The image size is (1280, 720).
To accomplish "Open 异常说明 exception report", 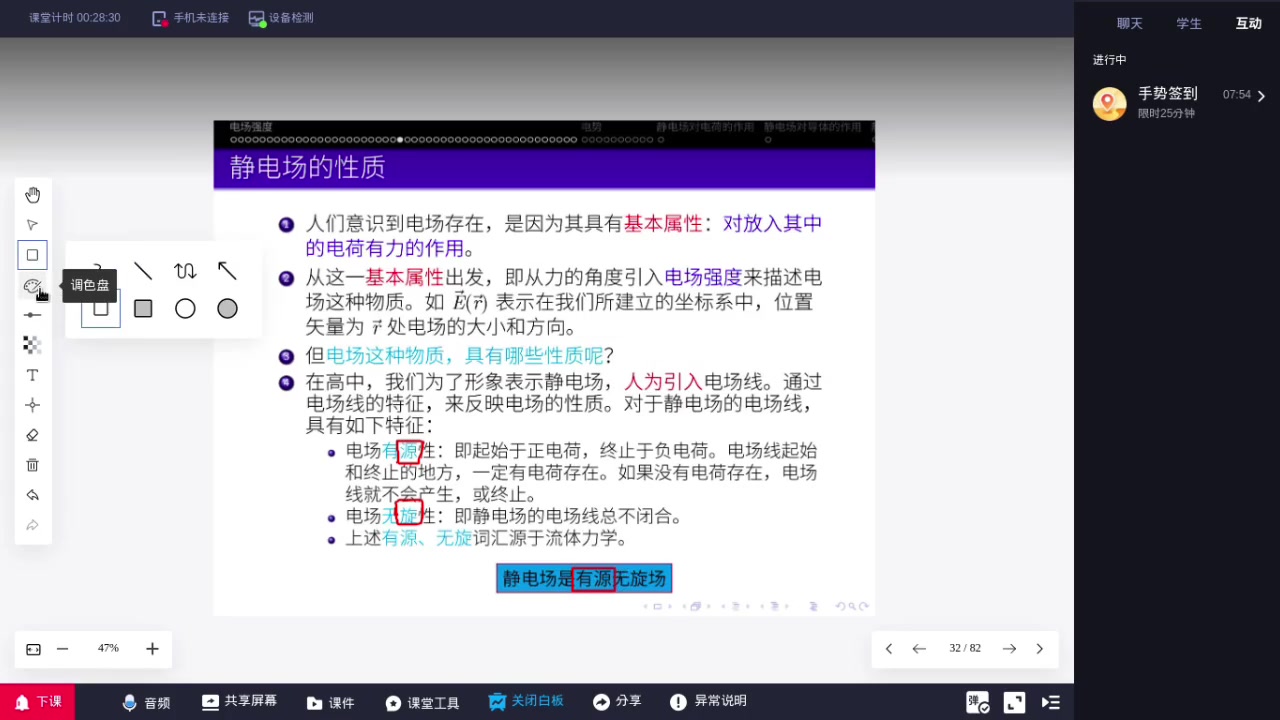I will tap(708, 702).
